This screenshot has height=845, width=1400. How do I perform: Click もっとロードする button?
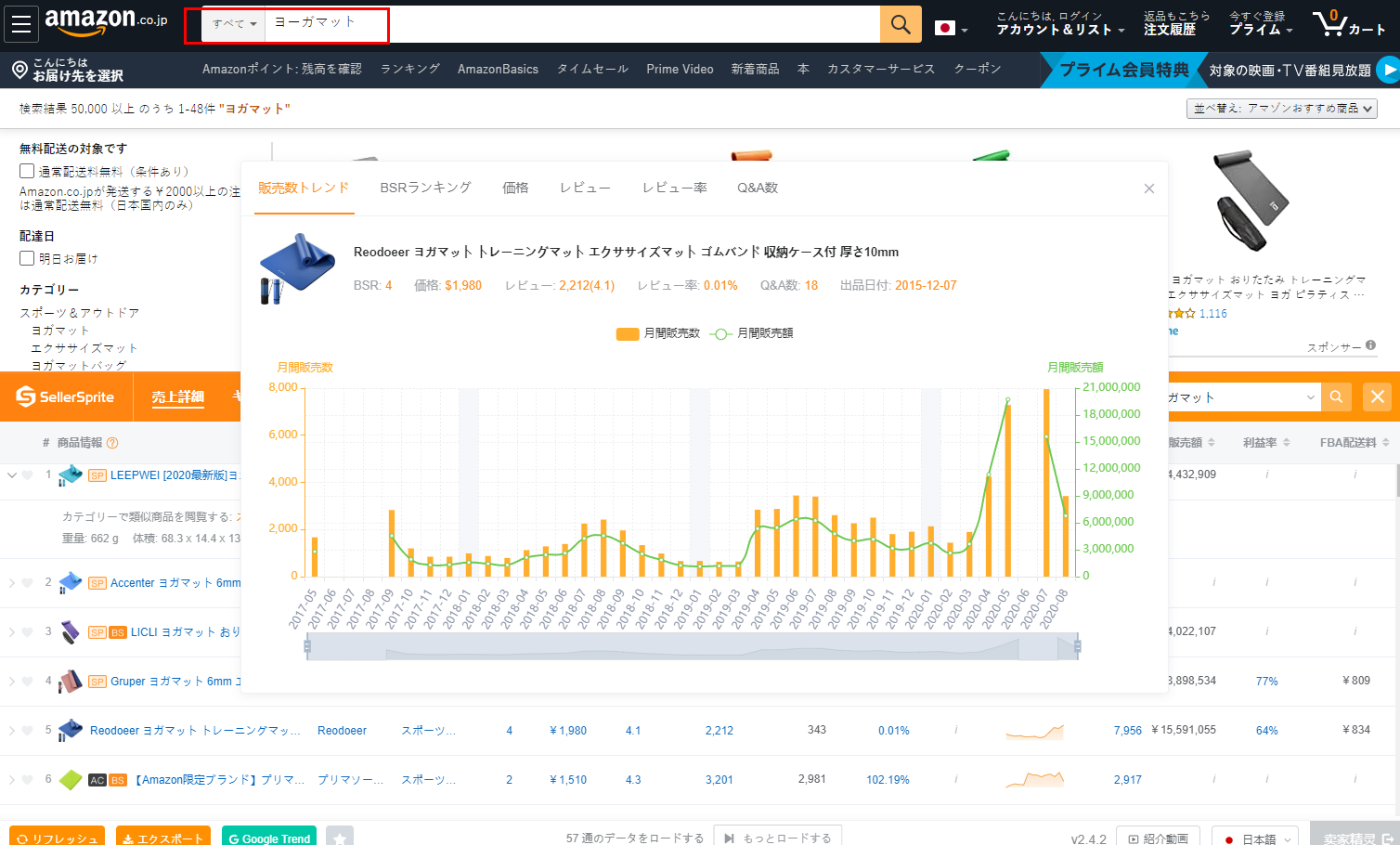[x=778, y=838]
